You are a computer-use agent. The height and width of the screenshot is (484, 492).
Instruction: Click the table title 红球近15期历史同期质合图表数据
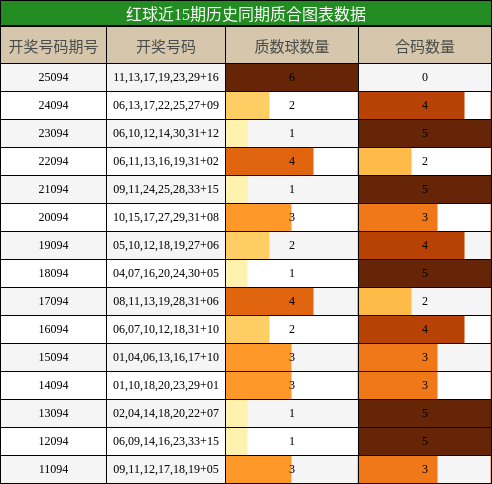pos(246,14)
